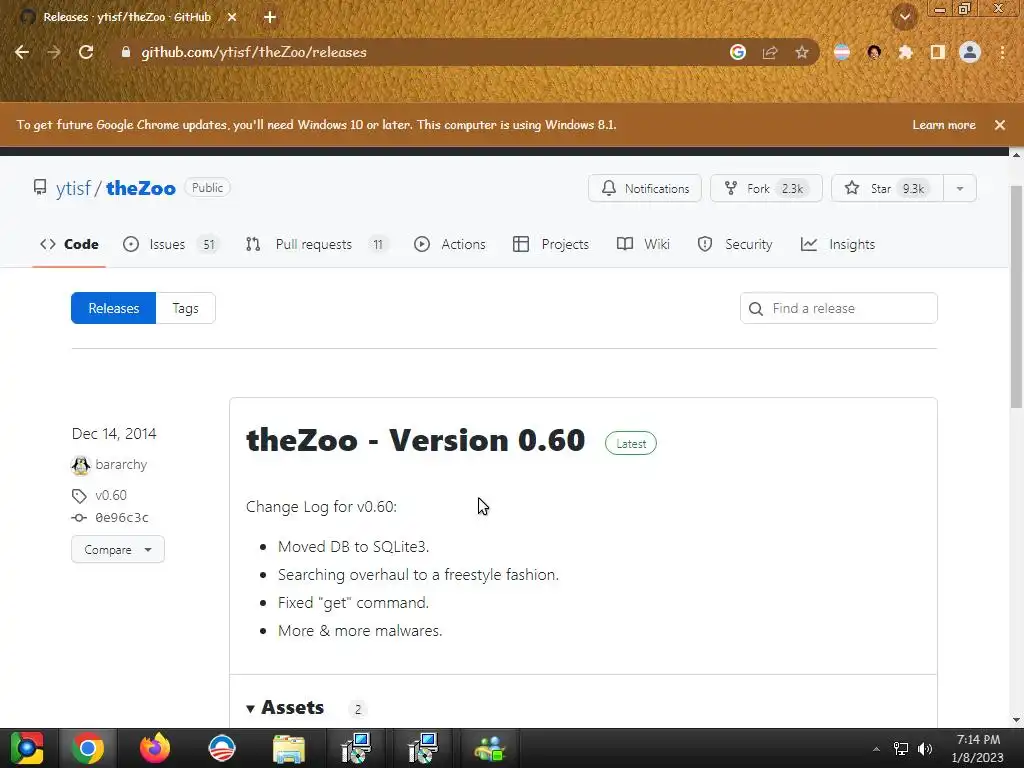
Task: Click the round avatar extension icon
Action: [874, 52]
